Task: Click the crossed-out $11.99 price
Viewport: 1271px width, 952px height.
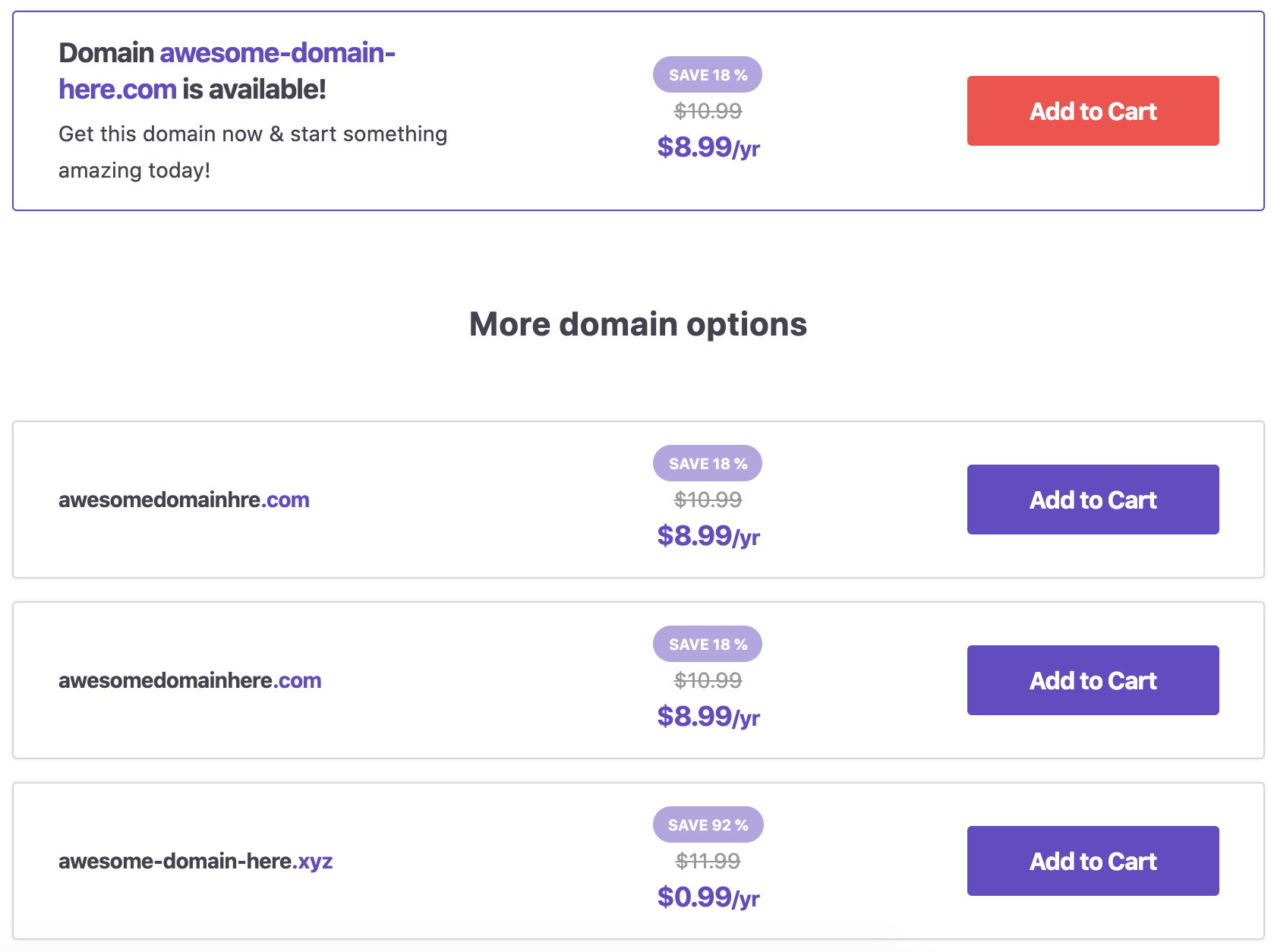Action: tap(708, 861)
